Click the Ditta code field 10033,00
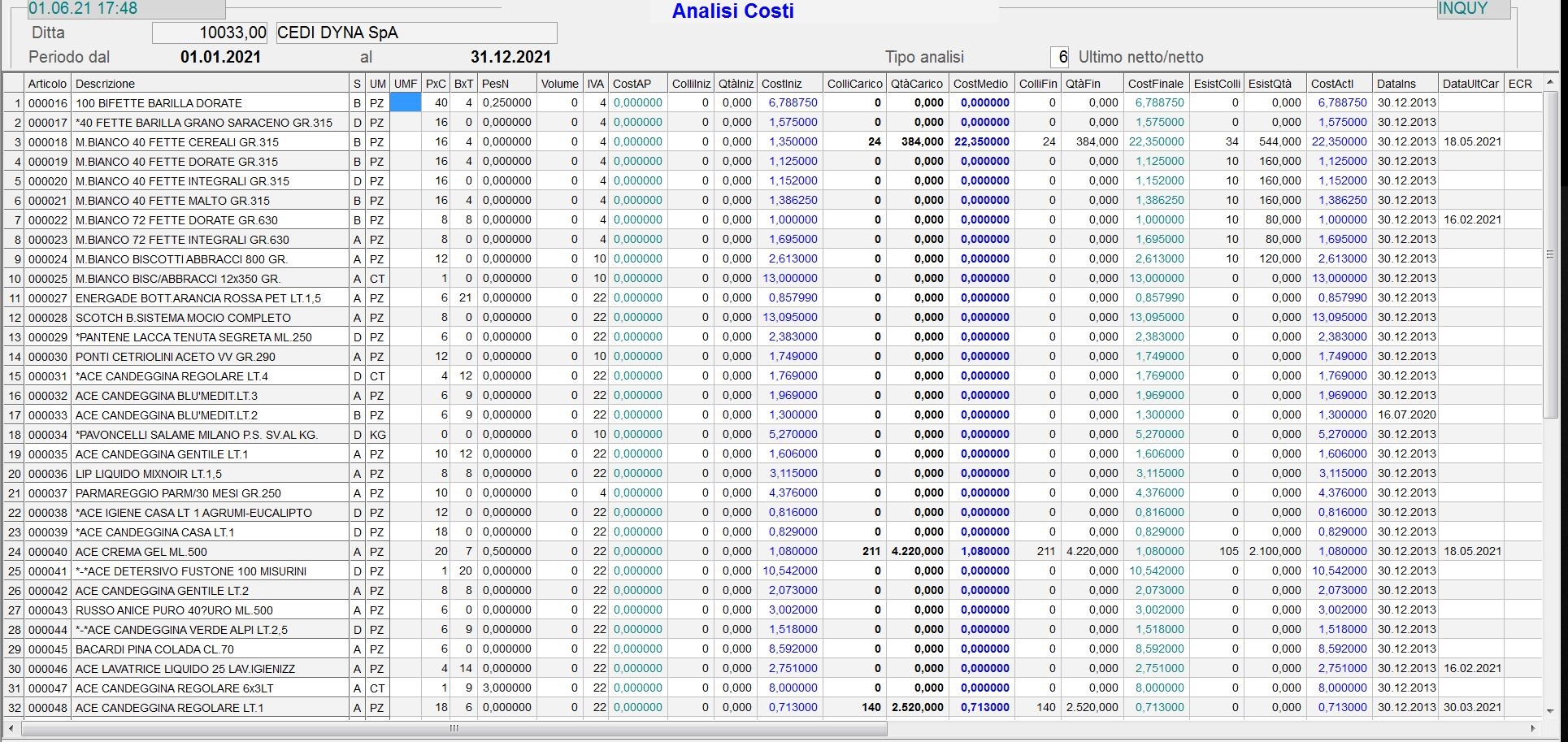The height and width of the screenshot is (742, 1568). pos(210,33)
